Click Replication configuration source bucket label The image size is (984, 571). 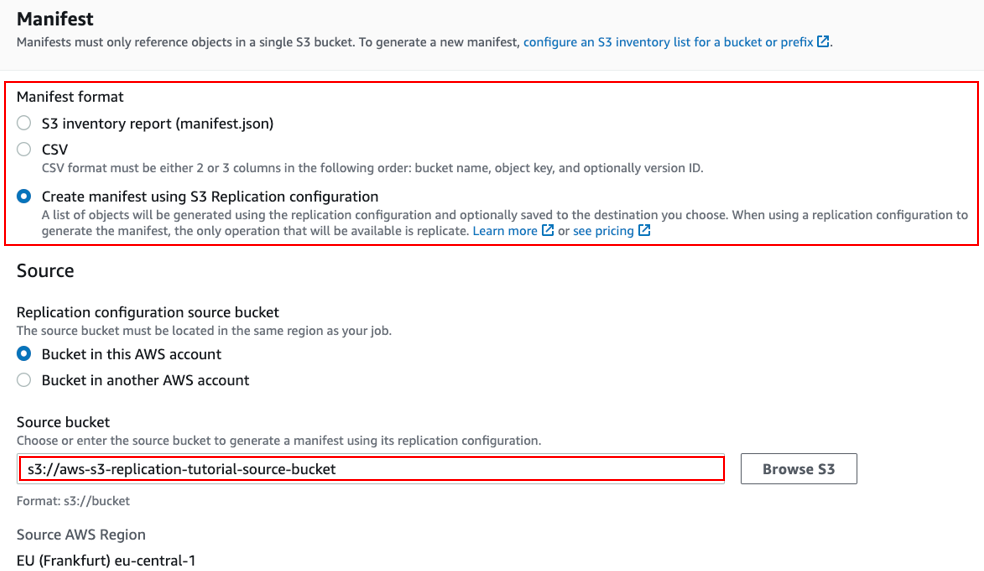click(148, 312)
